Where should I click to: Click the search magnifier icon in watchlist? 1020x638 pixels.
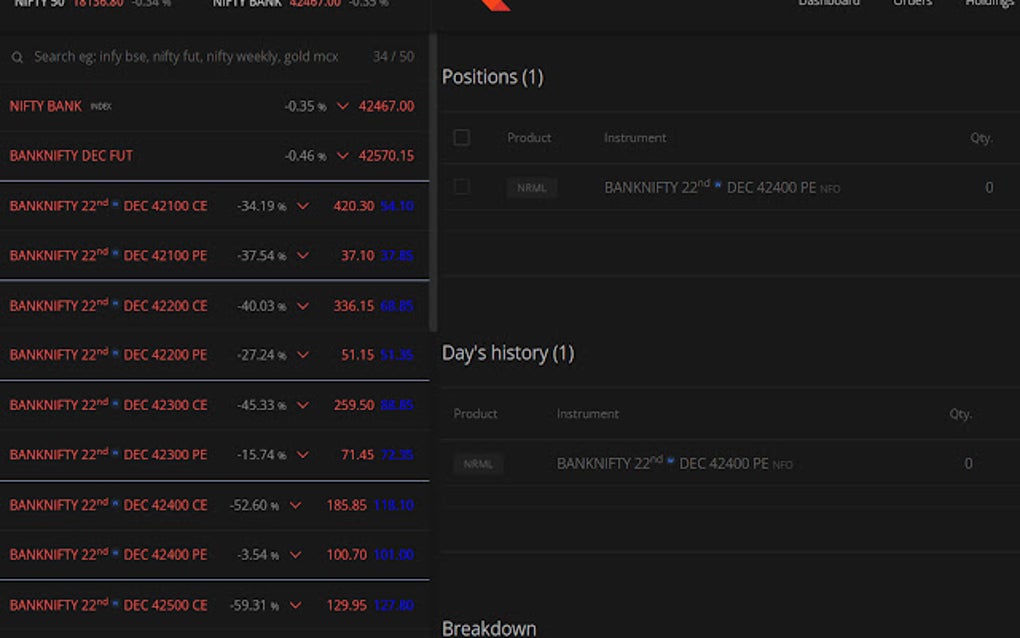pyautogui.click(x=17, y=58)
